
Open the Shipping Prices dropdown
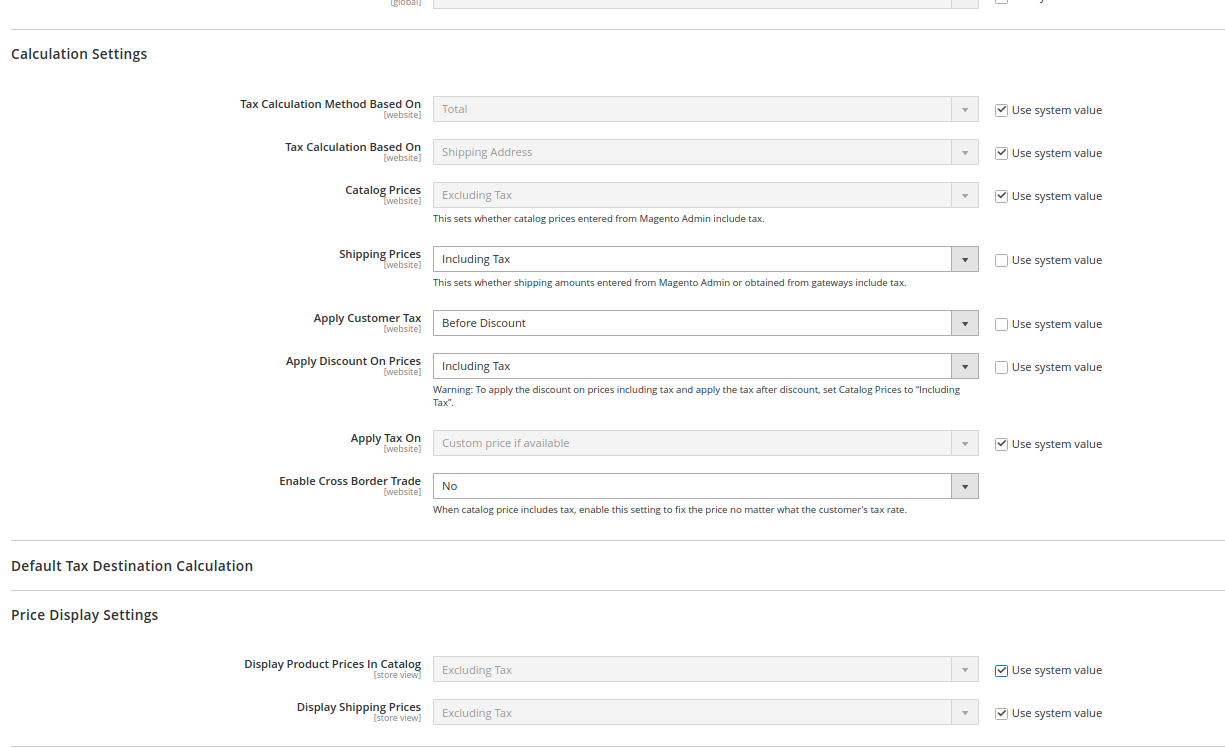click(x=963, y=259)
